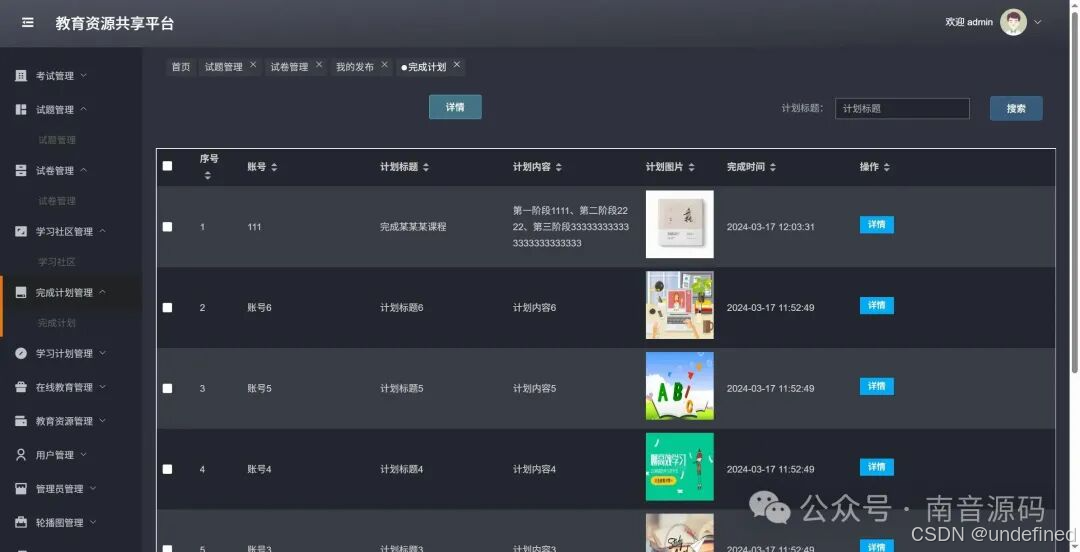The image size is (1080, 552).
Task: Open 试卷管理 submenu item in sidebar
Action: pos(57,201)
